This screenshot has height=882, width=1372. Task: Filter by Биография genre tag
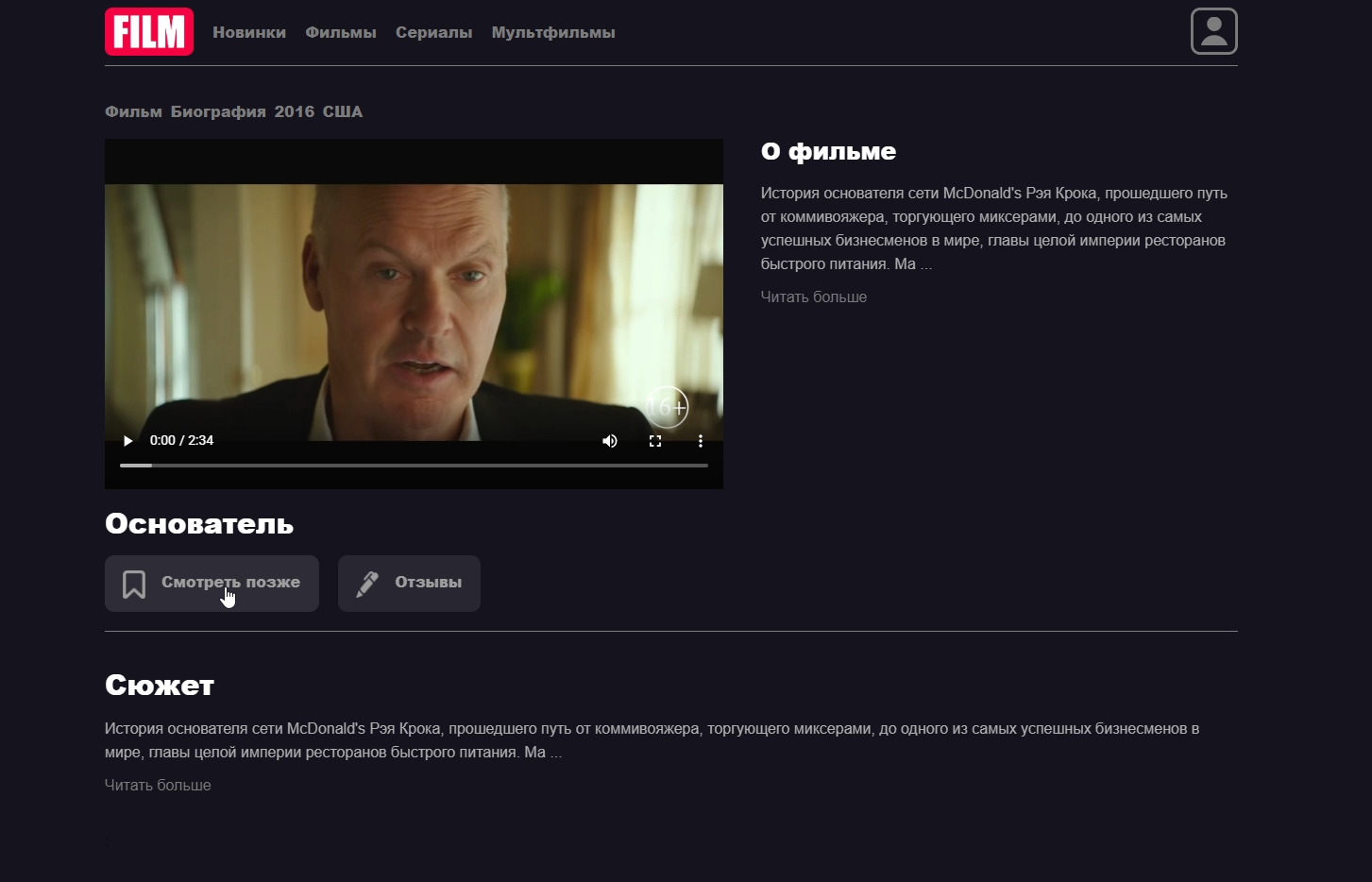pyautogui.click(x=218, y=111)
